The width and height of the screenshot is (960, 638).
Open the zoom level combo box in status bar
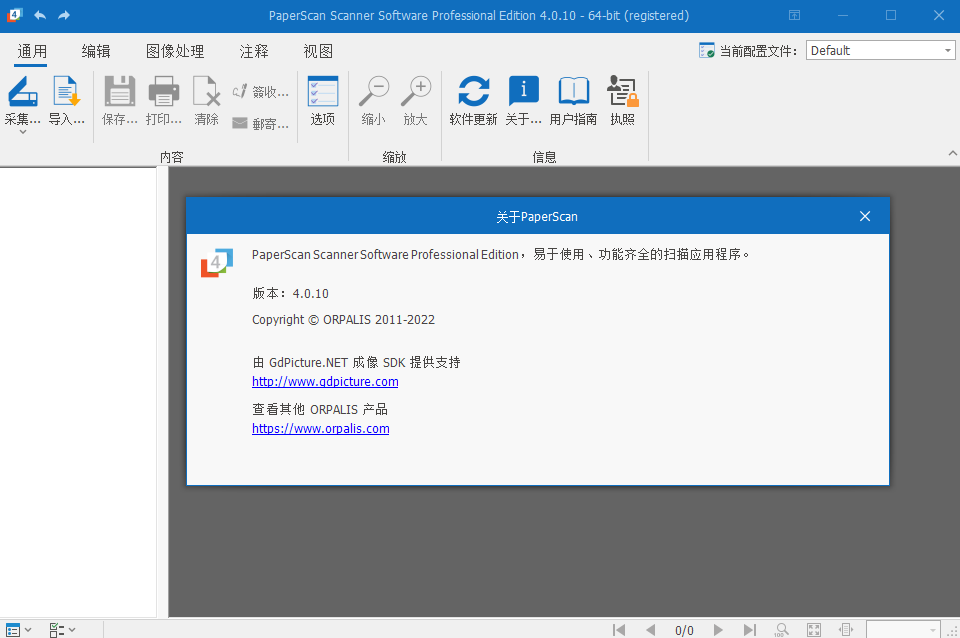(903, 629)
